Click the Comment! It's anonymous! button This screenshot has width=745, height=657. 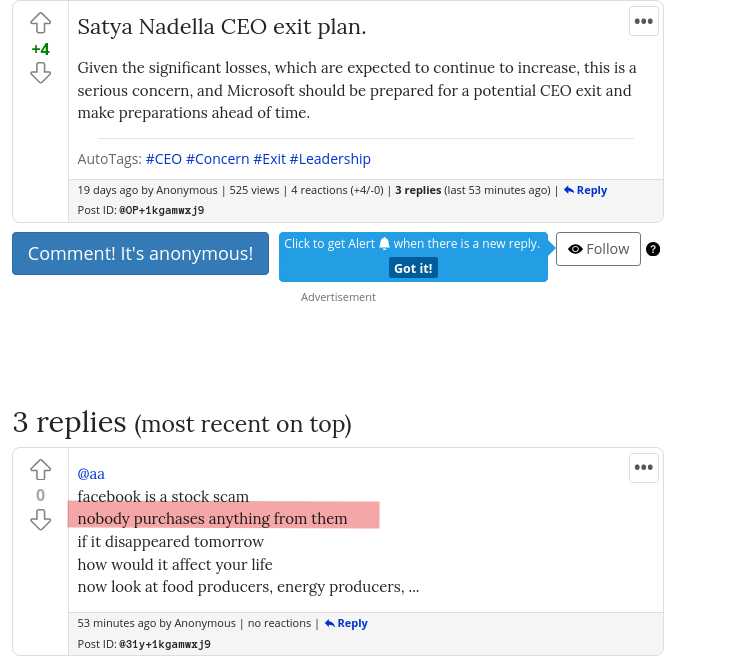140,254
